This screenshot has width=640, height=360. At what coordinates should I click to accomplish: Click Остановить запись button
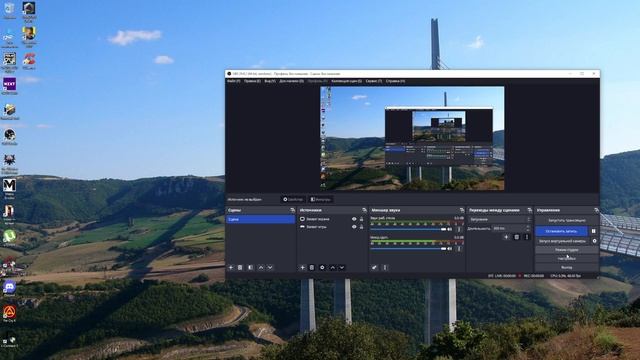562,231
